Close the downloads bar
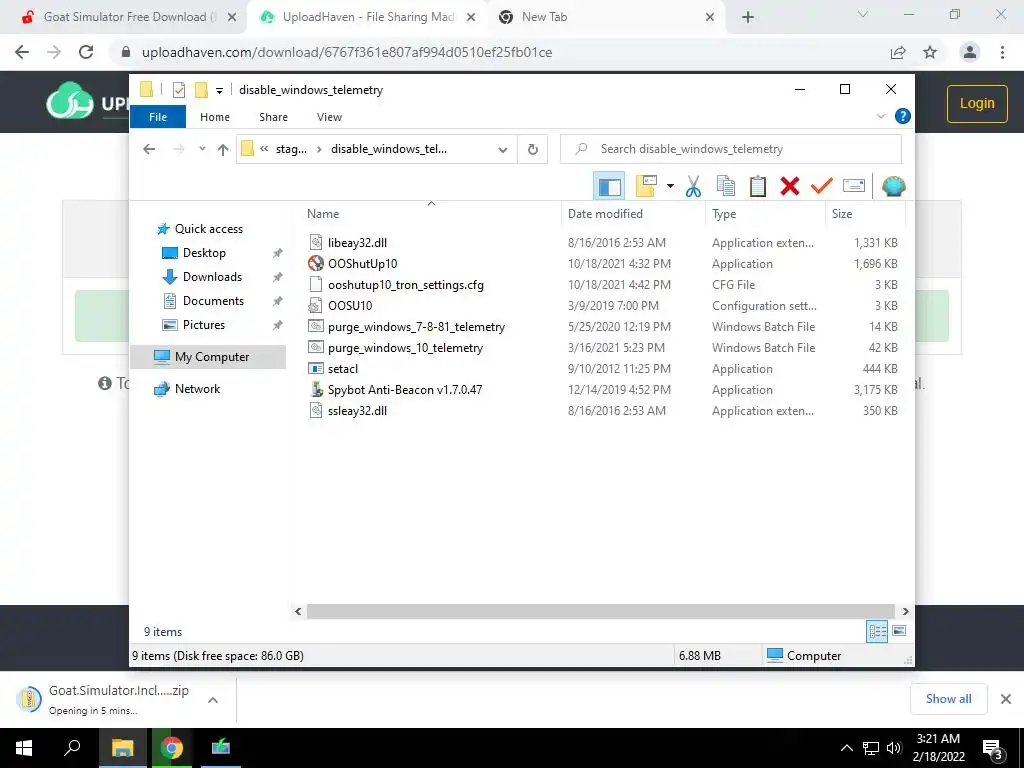Image resolution: width=1024 pixels, height=768 pixels. (x=1006, y=699)
